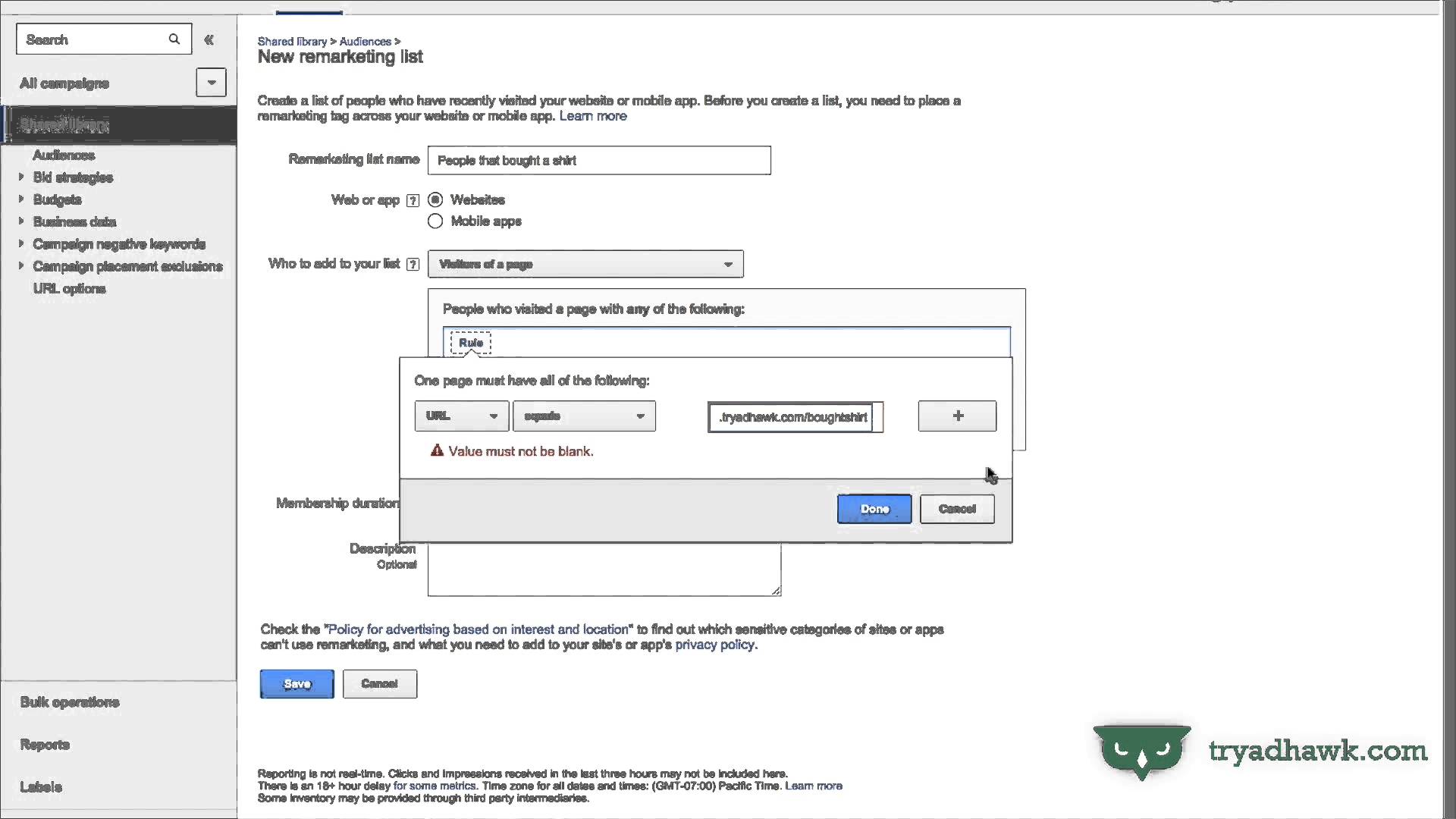Select the Mobile apps radio button
Viewport: 1456px width, 819px height.
435,221
